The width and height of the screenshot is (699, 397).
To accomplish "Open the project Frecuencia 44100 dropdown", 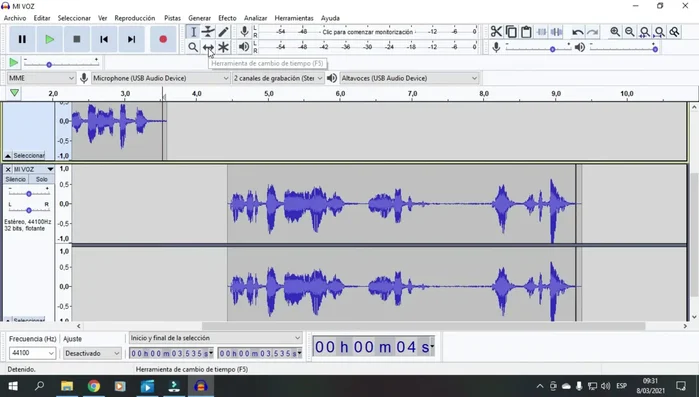I will (x=32, y=353).
